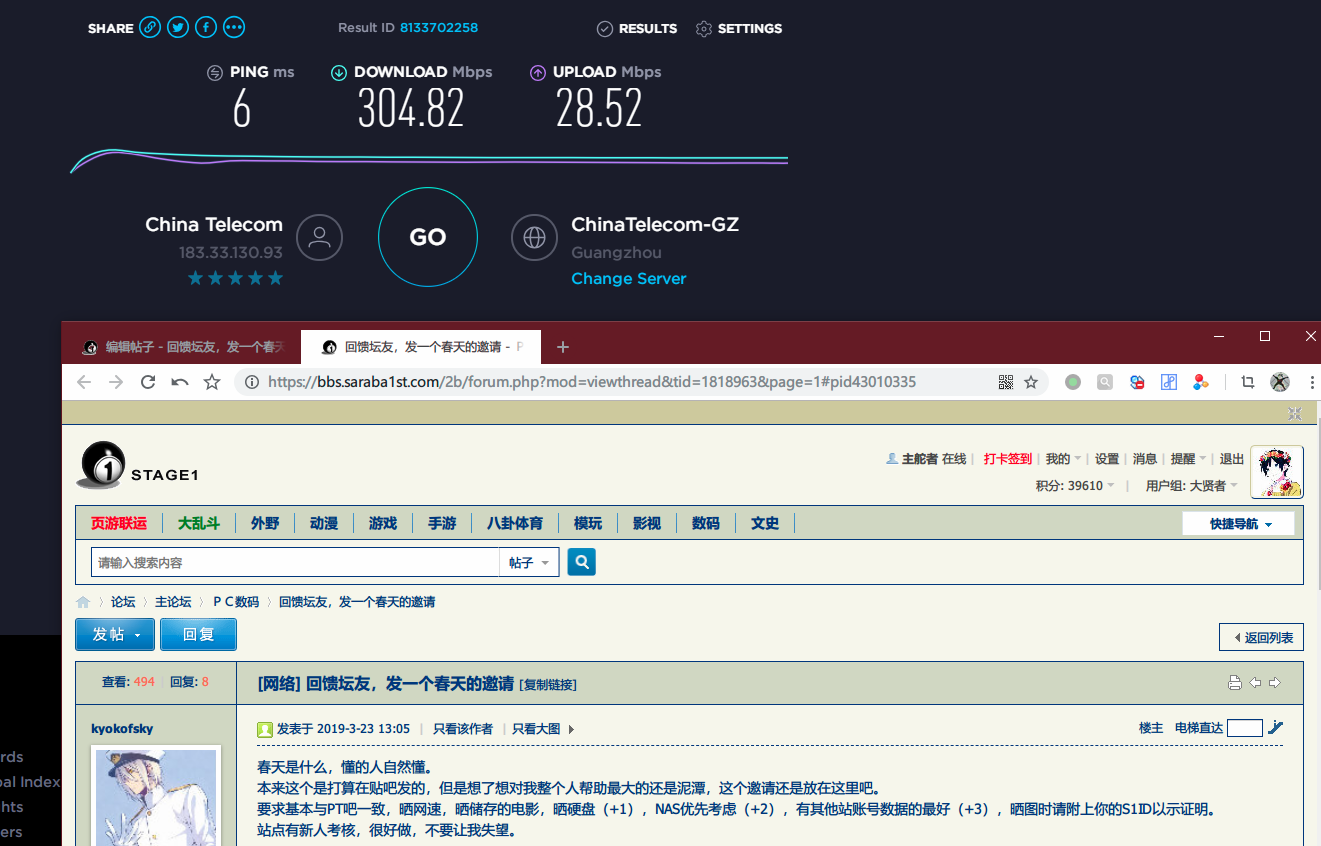This screenshot has height=846, width=1321.
Task: Open Speedtest RESULTS page
Action: click(x=637, y=28)
